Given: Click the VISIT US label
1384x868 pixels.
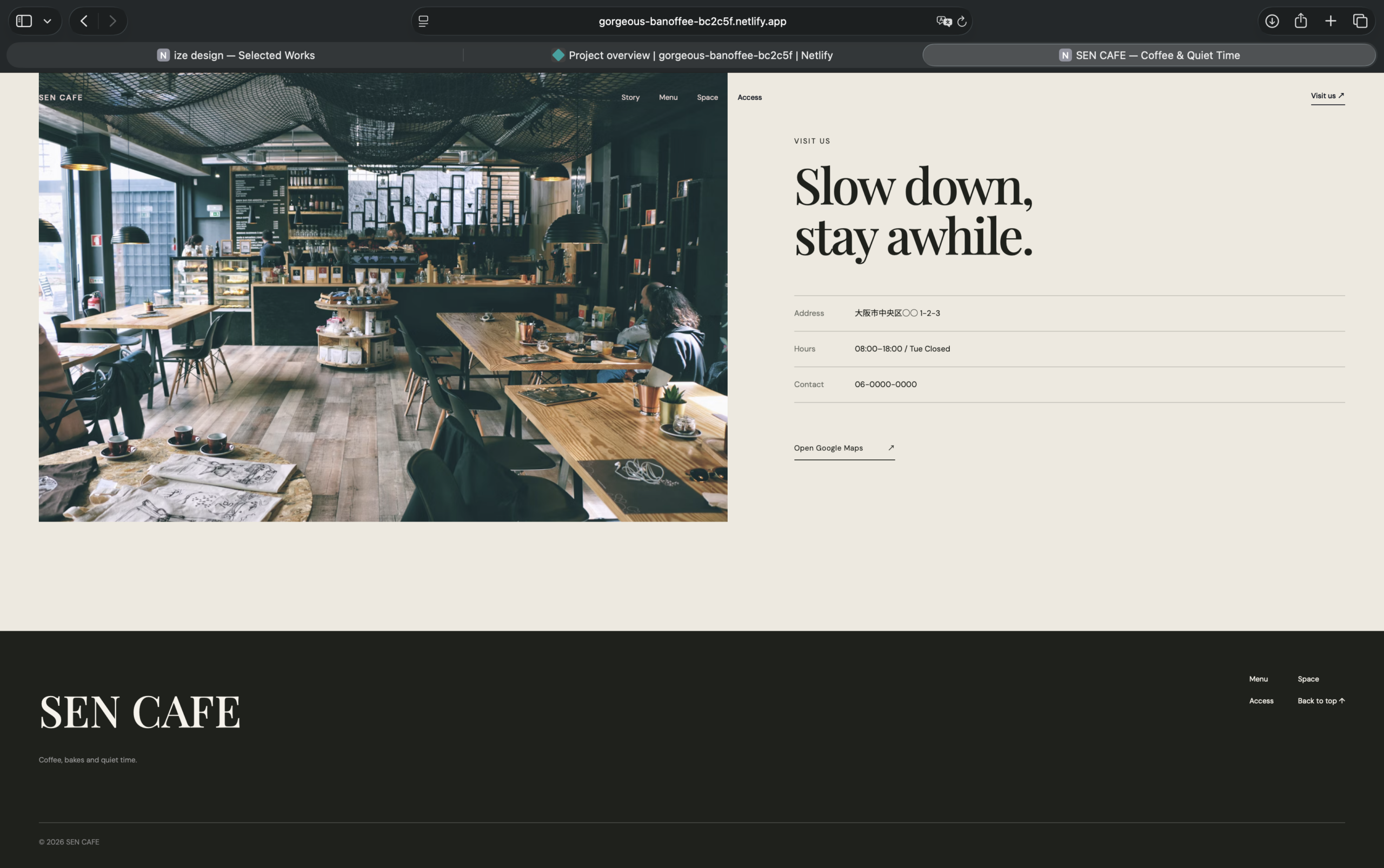Looking at the screenshot, I should click(x=812, y=141).
